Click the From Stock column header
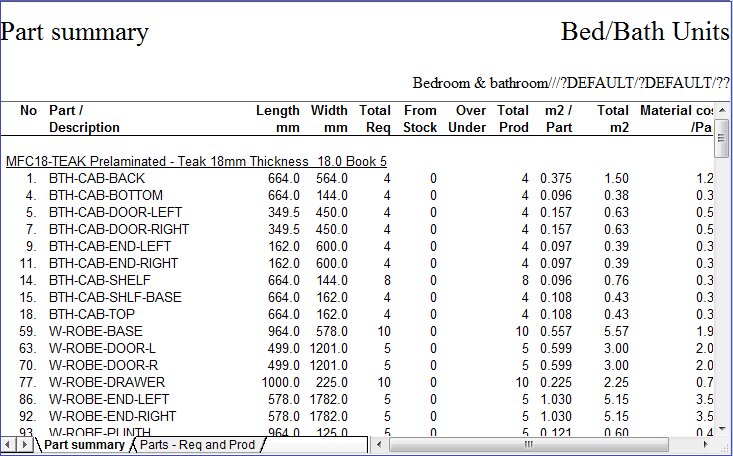The height and width of the screenshot is (456, 733). 420,119
